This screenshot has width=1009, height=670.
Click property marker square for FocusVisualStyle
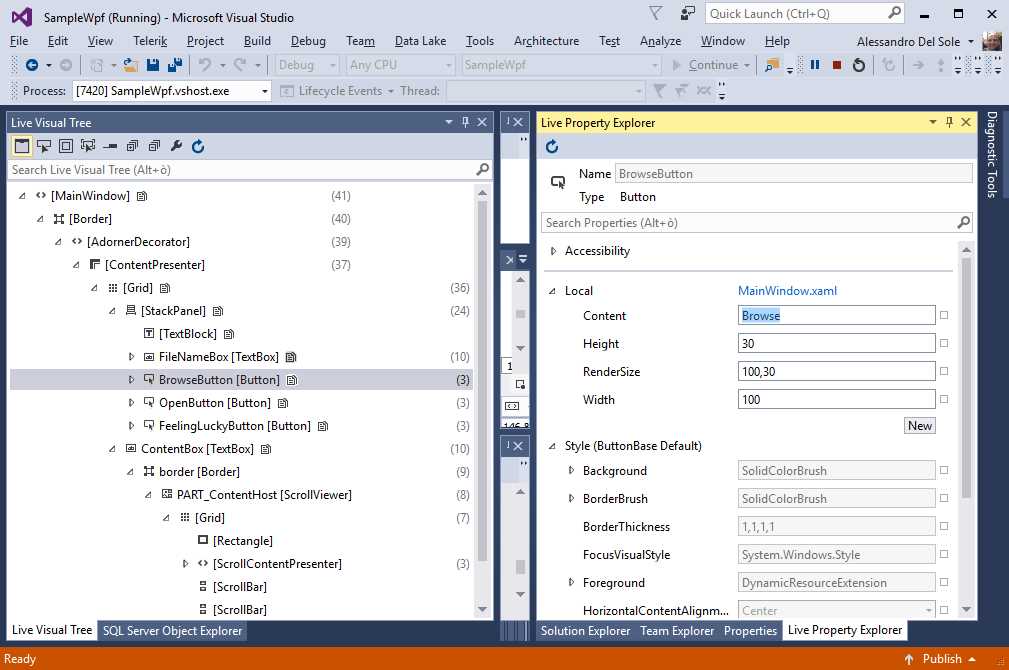point(944,554)
